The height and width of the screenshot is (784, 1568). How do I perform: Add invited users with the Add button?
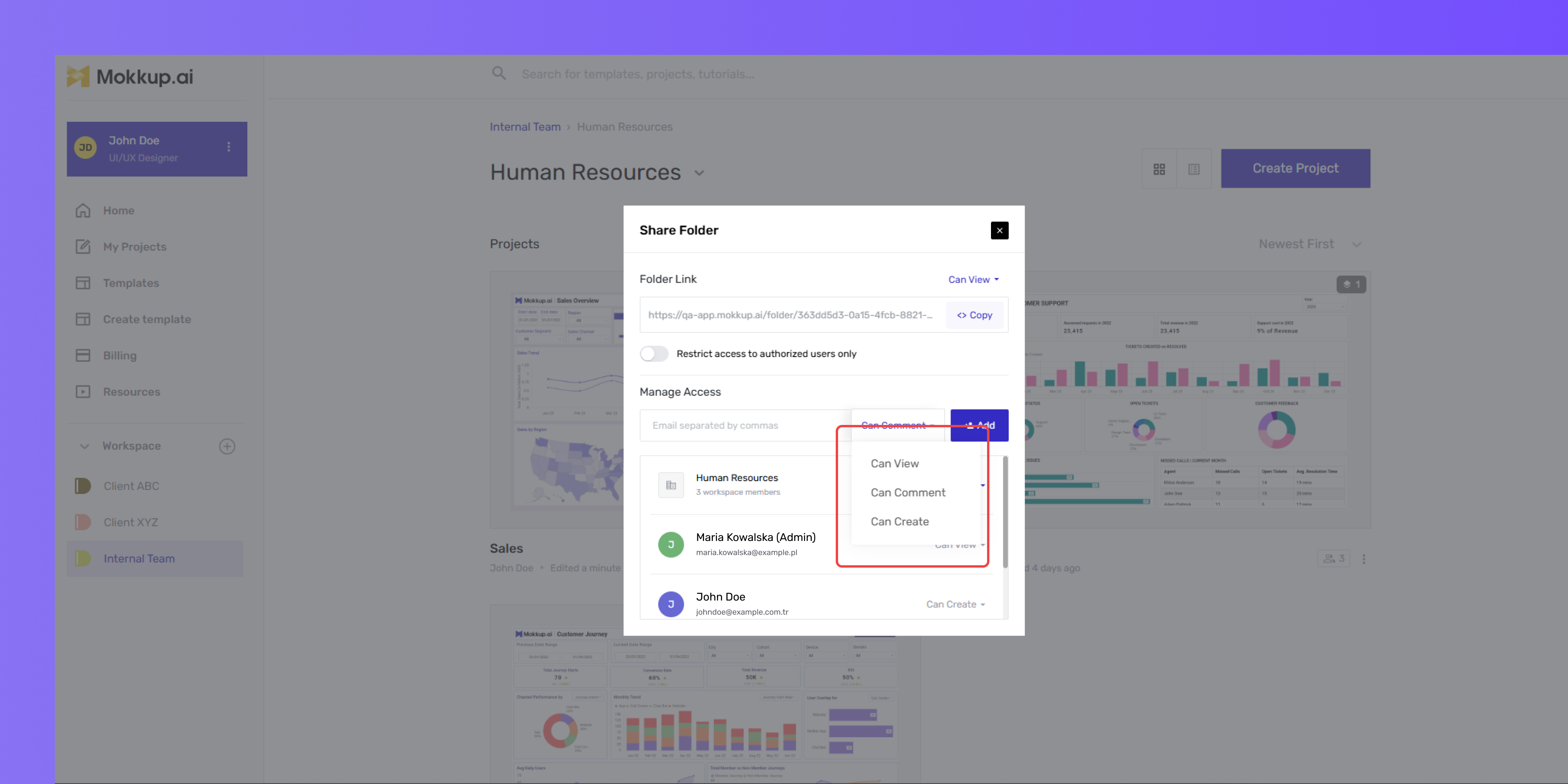[x=979, y=425]
